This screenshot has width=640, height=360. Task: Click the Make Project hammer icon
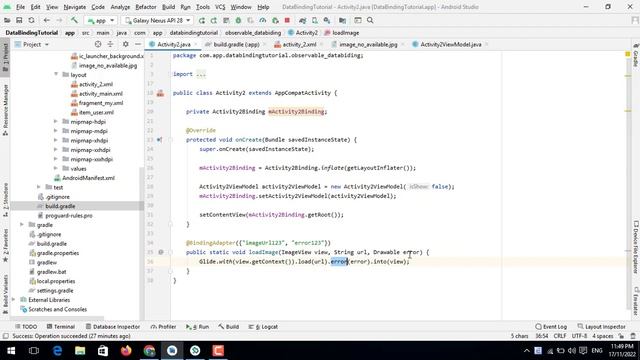(x=74, y=20)
